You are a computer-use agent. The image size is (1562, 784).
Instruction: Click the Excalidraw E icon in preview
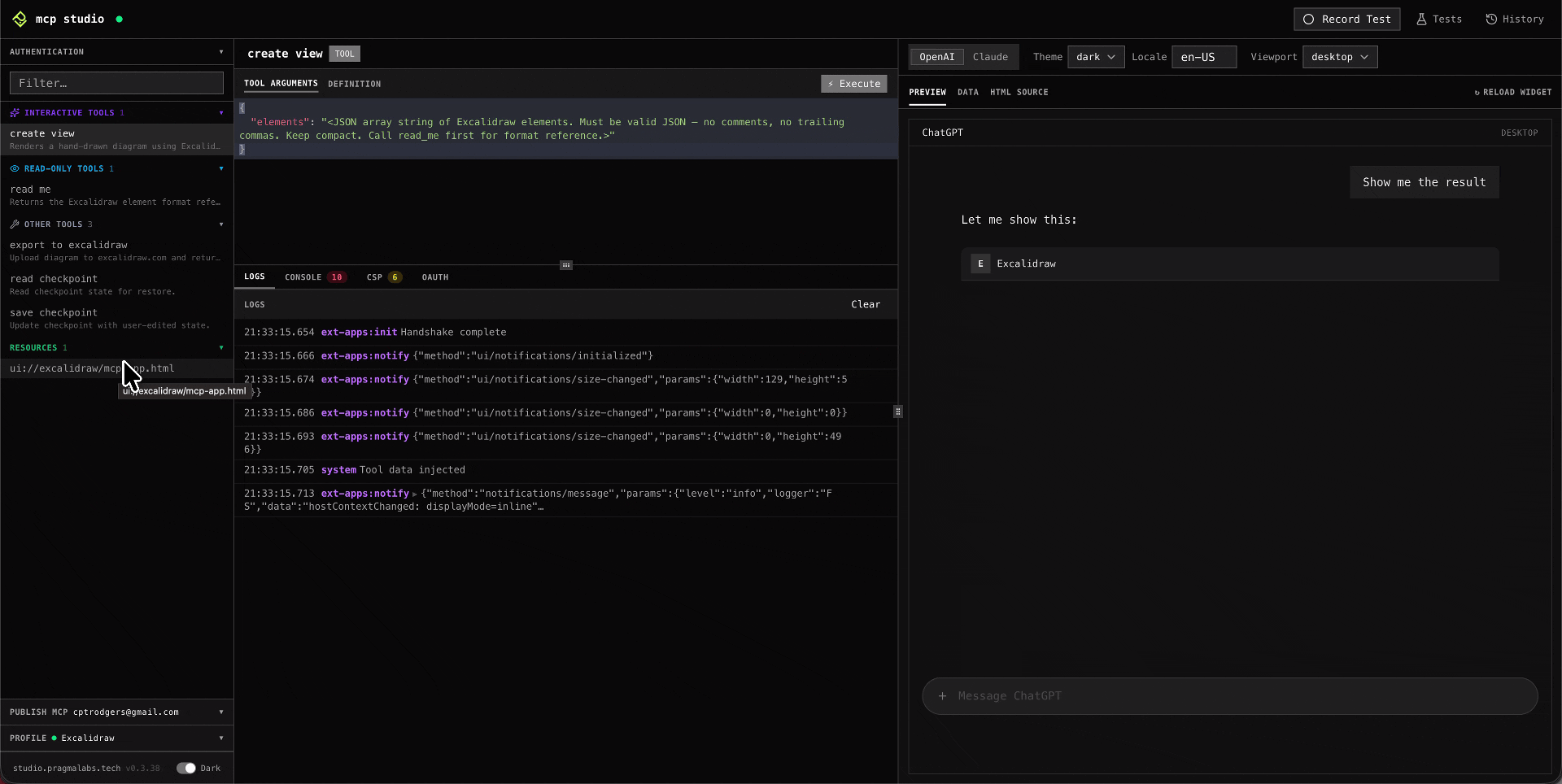(x=980, y=264)
